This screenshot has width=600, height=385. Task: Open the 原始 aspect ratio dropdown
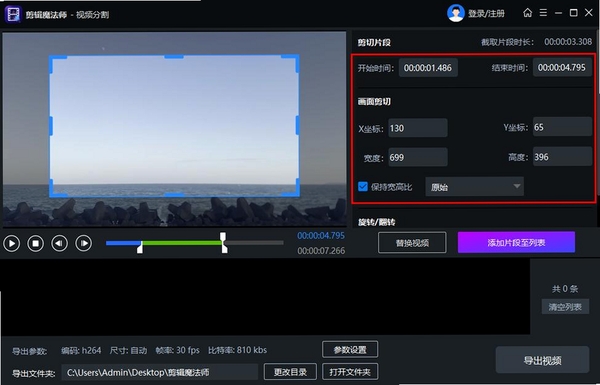coord(474,187)
